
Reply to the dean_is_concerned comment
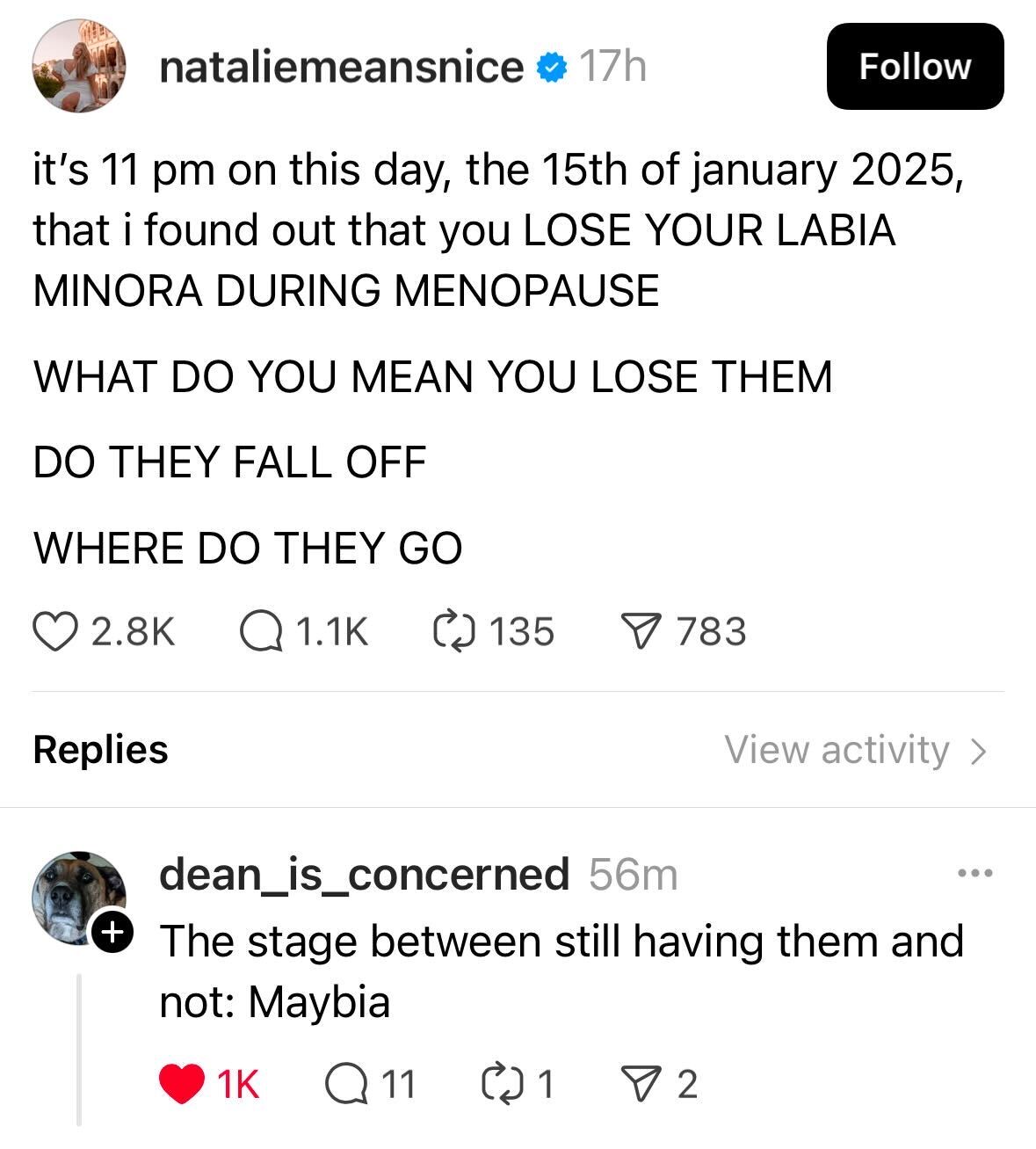(x=344, y=1084)
